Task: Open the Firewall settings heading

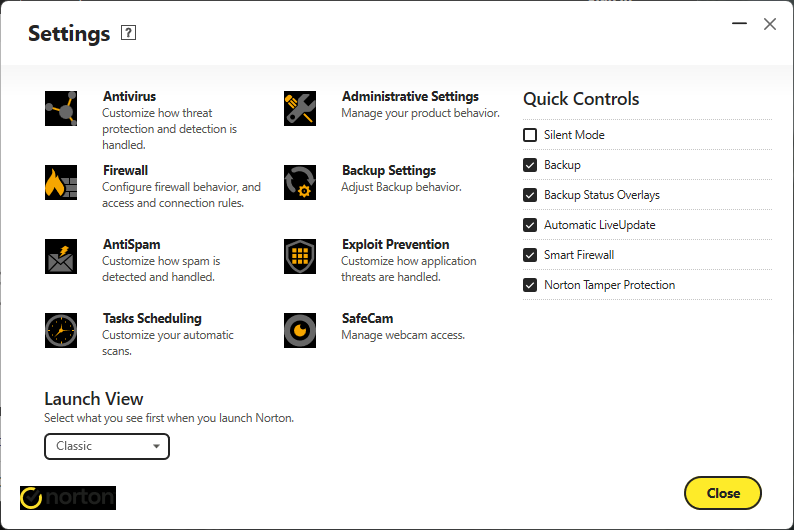Action: pyautogui.click(x=126, y=170)
